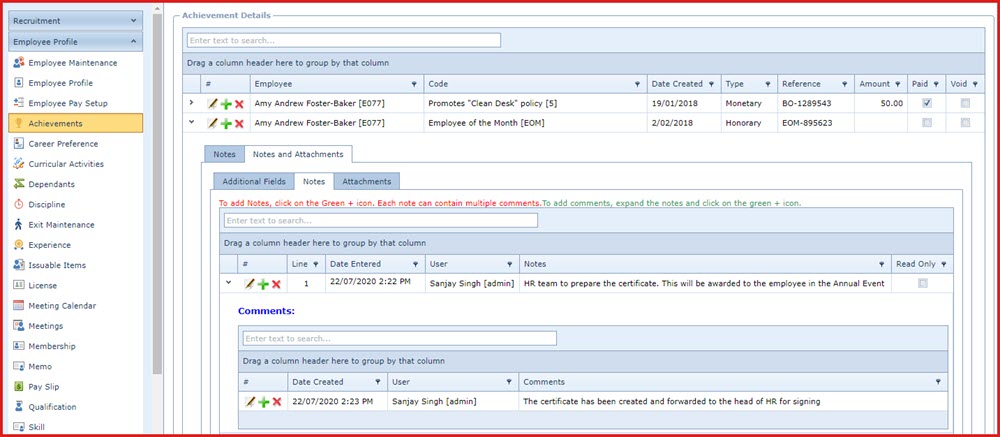Switch to the Additional Fields tab
The width and height of the screenshot is (1000, 437).
(x=253, y=181)
